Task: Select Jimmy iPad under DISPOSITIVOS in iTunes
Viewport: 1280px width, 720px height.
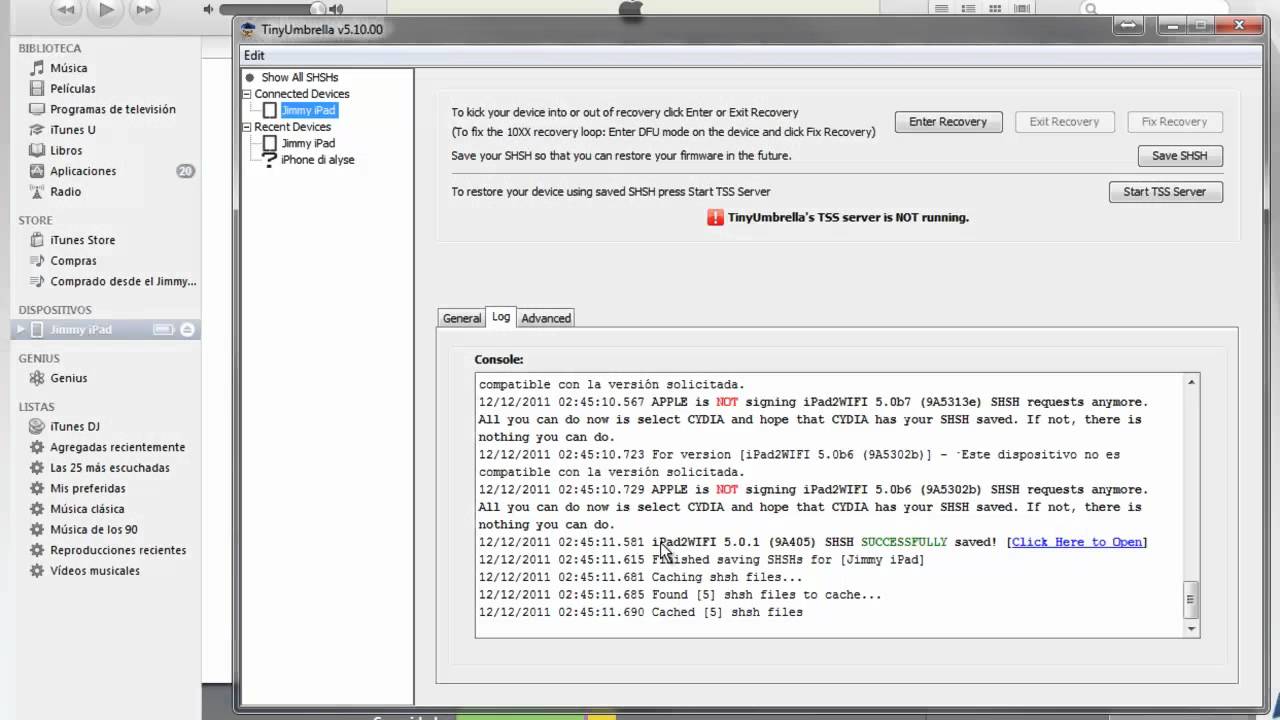Action: coord(80,330)
